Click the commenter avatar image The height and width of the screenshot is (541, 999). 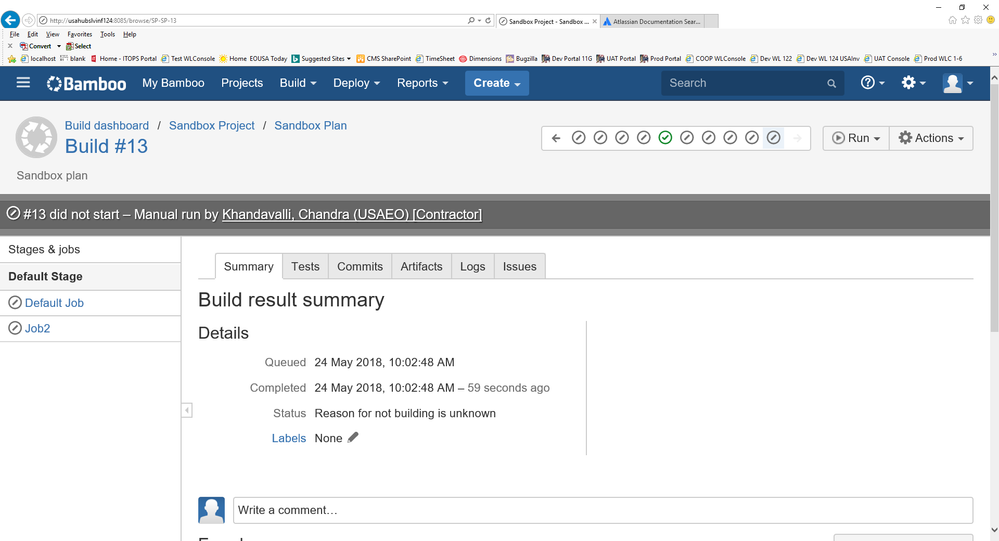coord(212,510)
